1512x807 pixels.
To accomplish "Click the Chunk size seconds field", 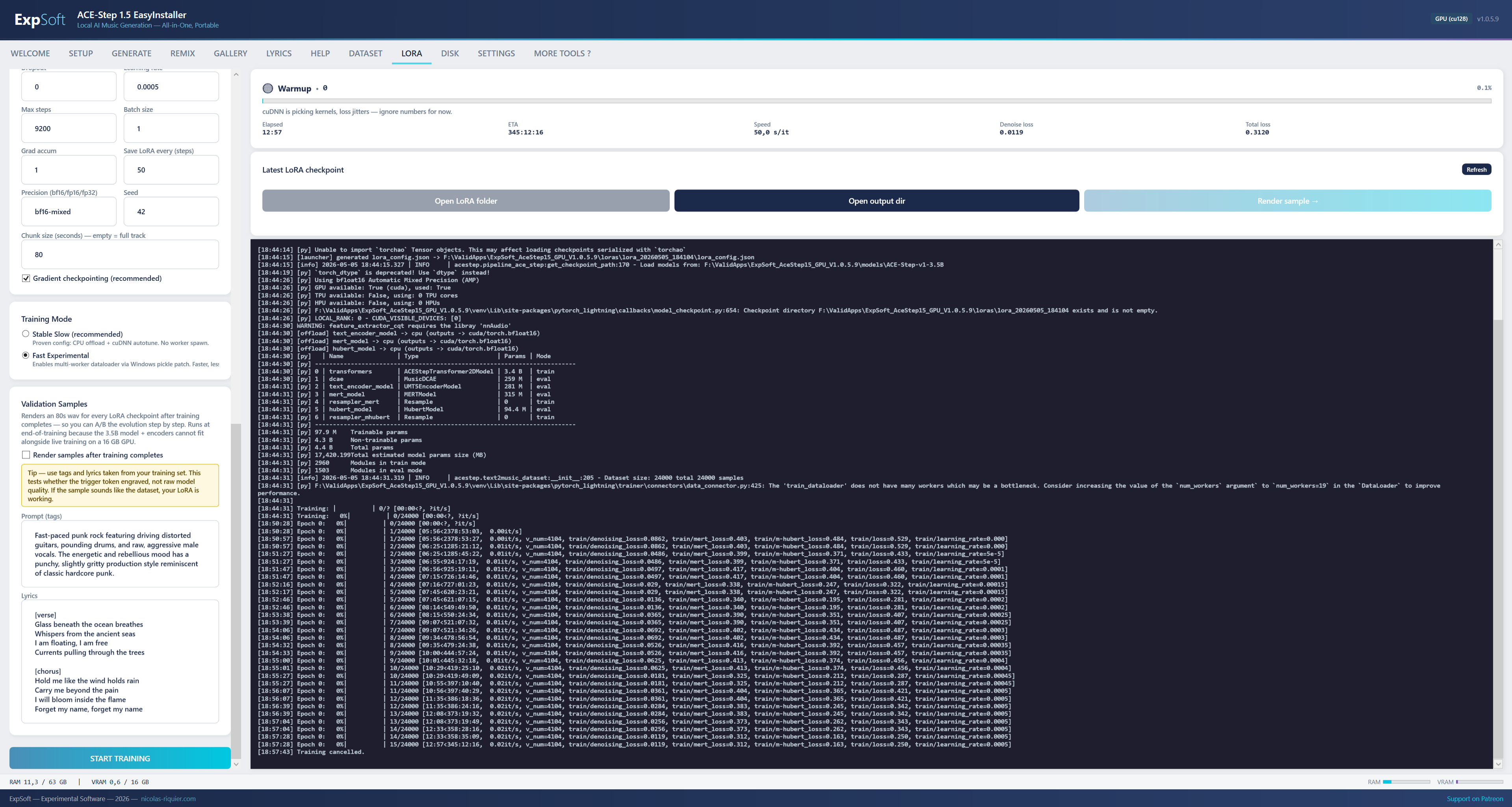I will click(120, 255).
